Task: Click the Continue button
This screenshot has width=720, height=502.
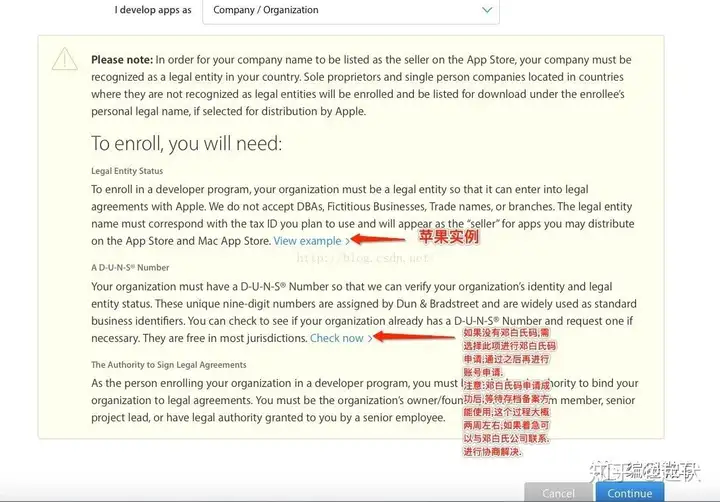Action: tap(630, 492)
